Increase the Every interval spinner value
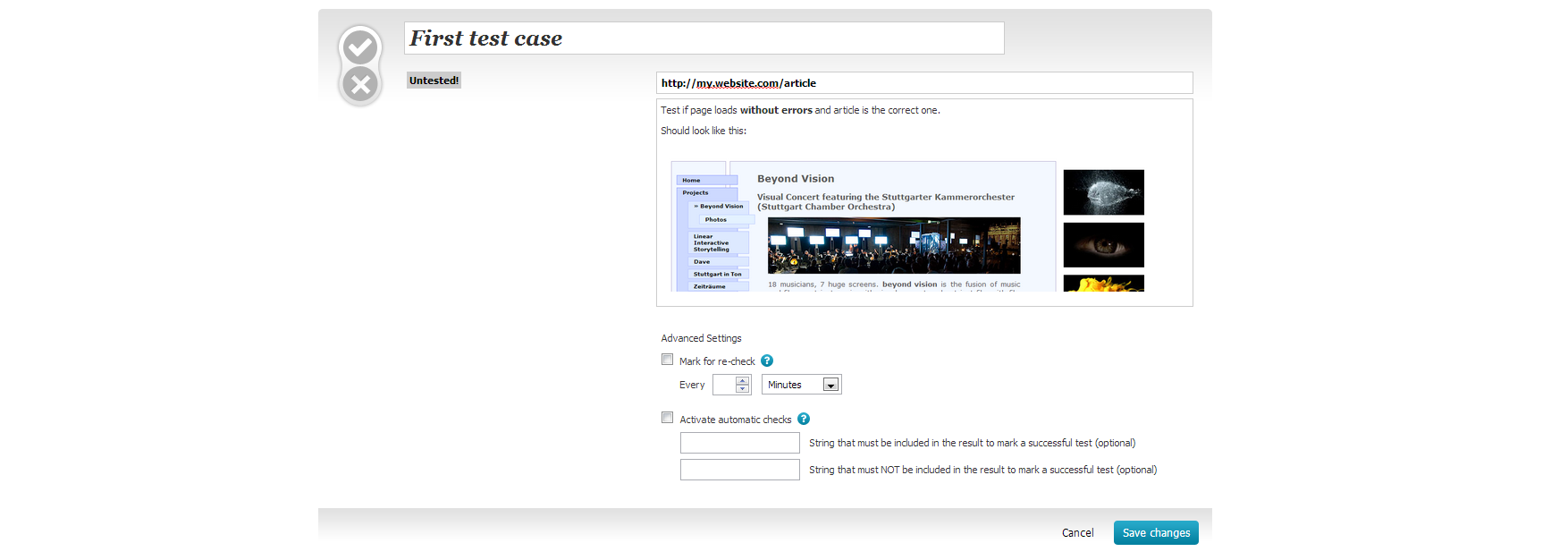 (742, 380)
